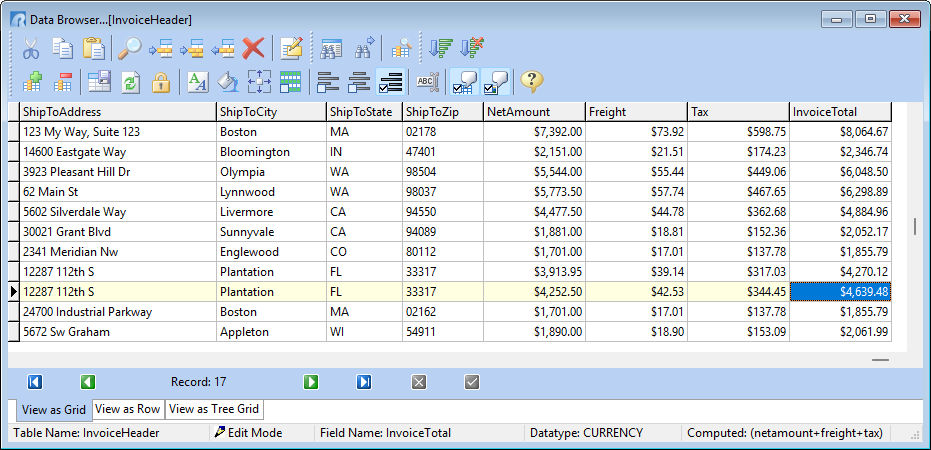Switch to View as Row tab
The width and height of the screenshot is (931, 450).
point(128,409)
